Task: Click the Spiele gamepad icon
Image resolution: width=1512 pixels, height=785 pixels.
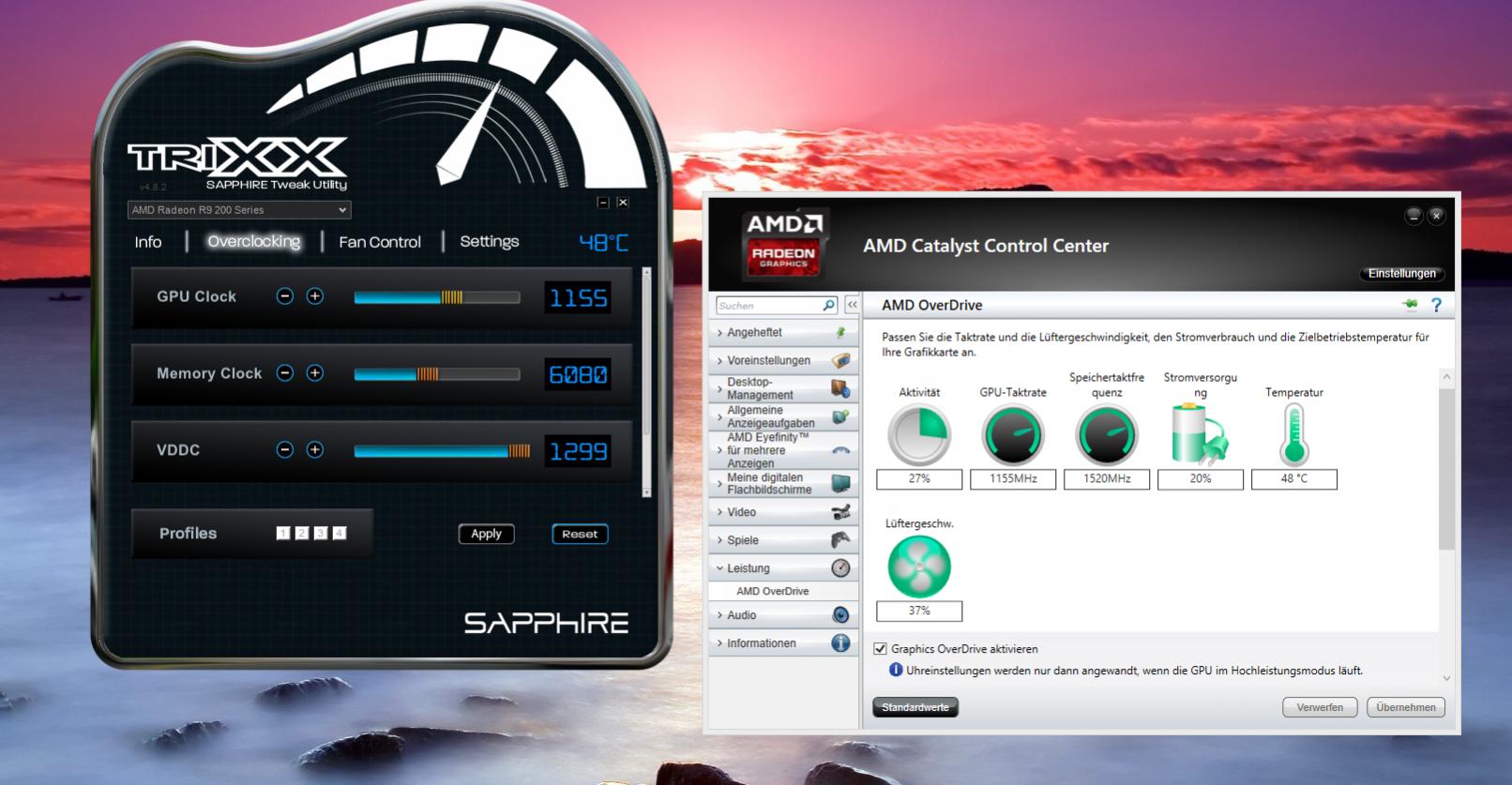Action: tap(840, 540)
